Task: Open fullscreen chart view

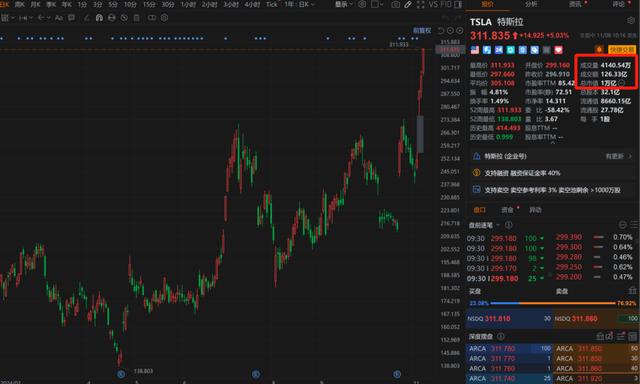Action: [x=420, y=4]
